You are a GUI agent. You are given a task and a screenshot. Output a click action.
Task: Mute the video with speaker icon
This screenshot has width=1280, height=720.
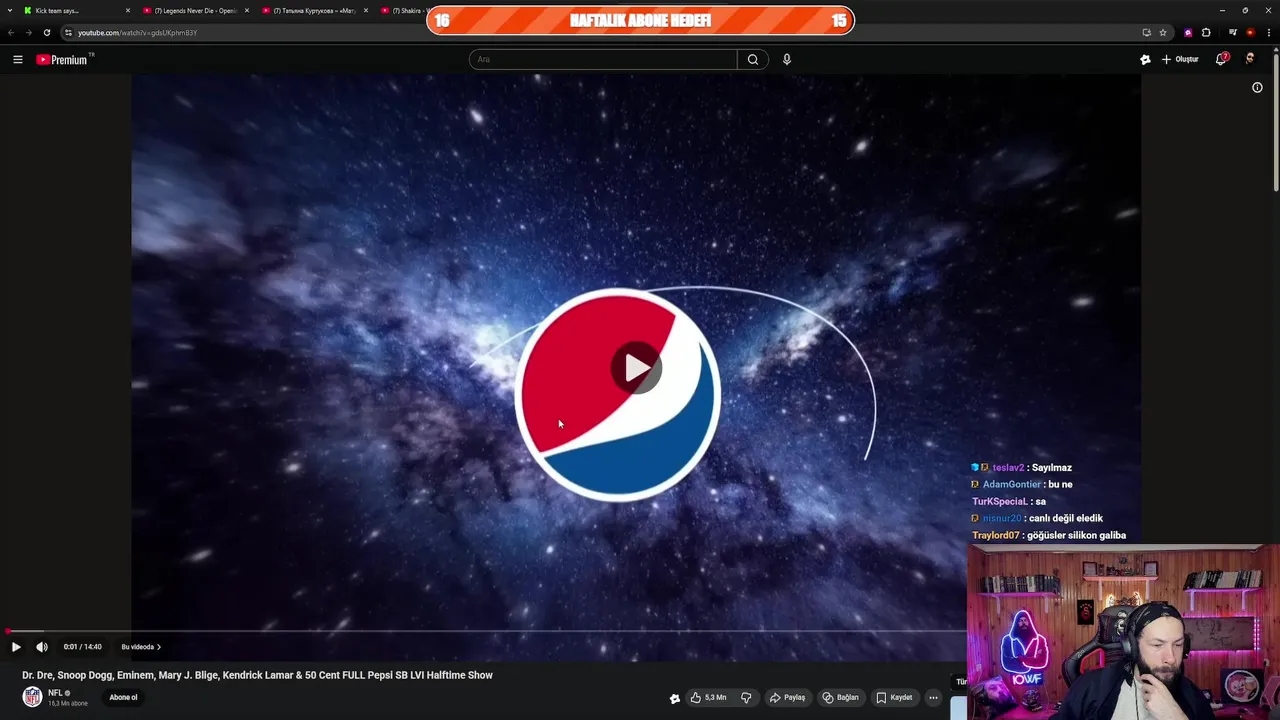click(x=42, y=647)
